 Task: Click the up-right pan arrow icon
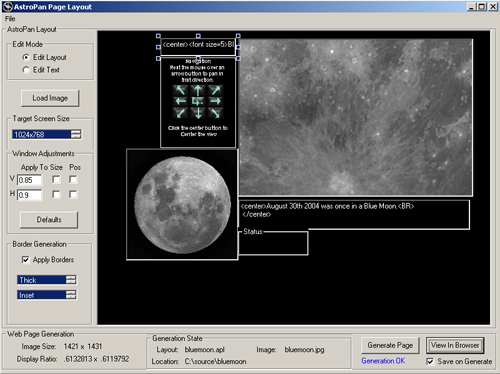215,90
